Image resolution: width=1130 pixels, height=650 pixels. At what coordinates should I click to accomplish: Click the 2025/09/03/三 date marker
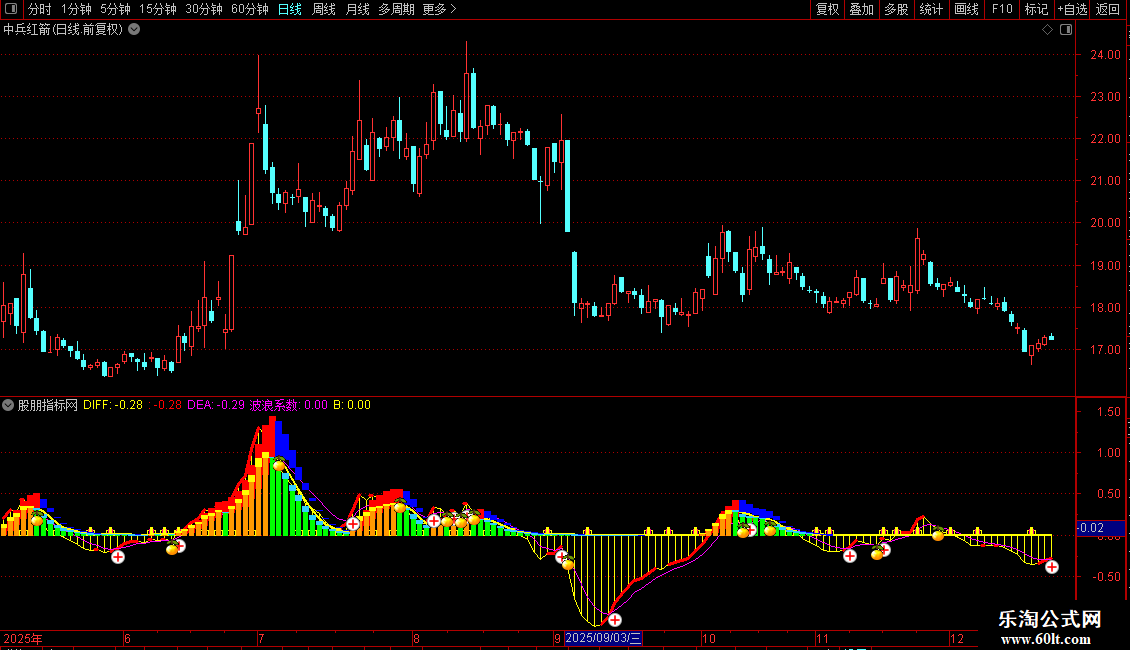click(x=603, y=638)
